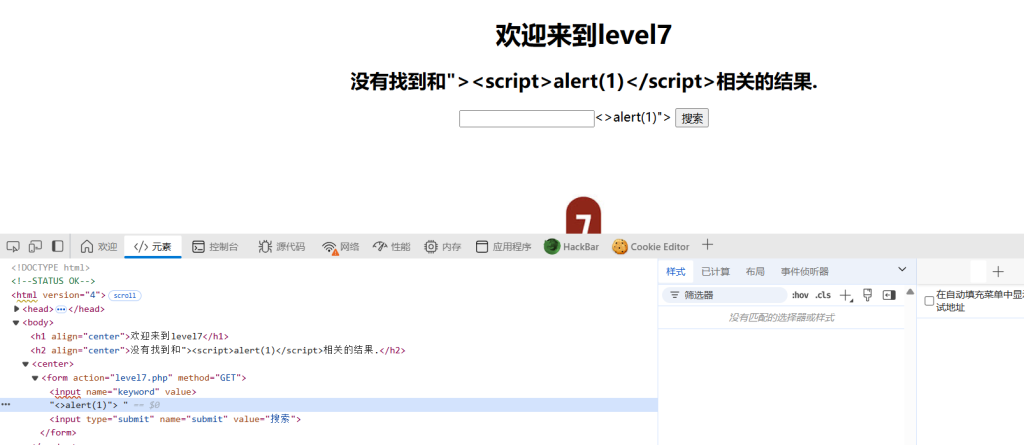Expand the head ellipsis badge
This screenshot has width=1024, height=445.
click(61, 309)
